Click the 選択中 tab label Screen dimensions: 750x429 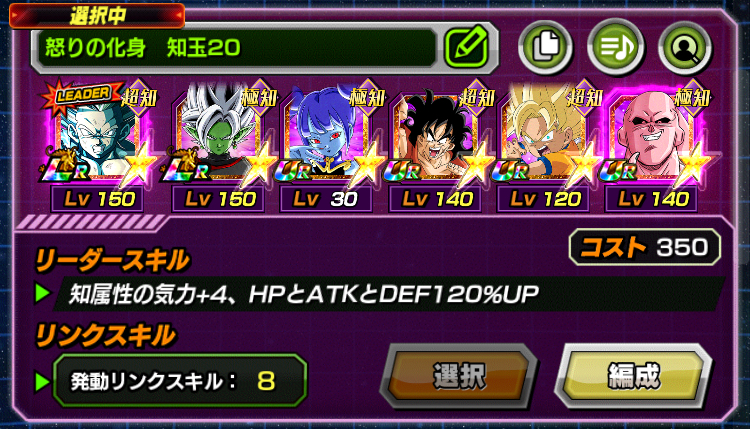(x=98, y=16)
